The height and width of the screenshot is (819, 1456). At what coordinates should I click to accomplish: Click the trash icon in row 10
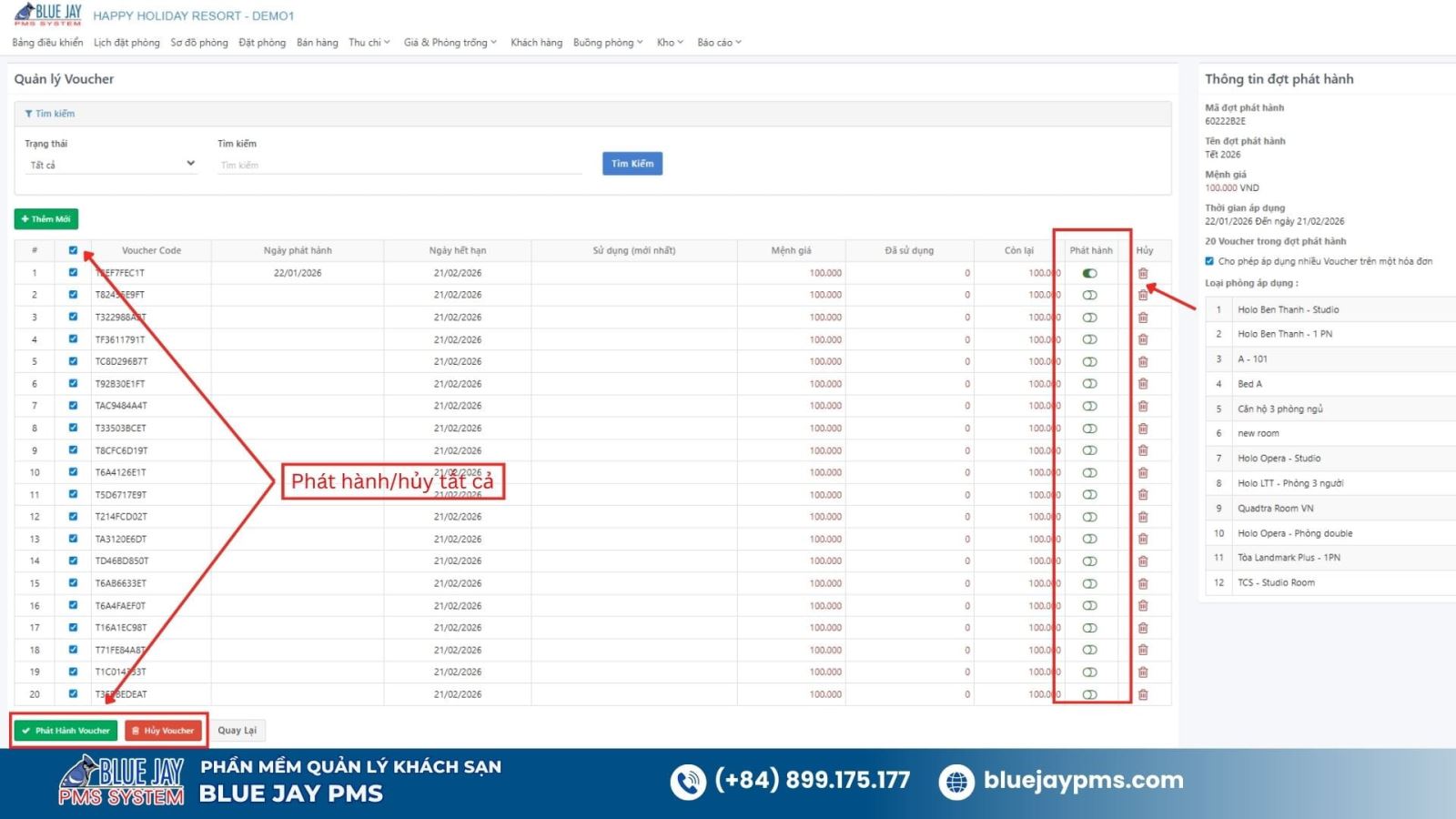pos(1143,472)
